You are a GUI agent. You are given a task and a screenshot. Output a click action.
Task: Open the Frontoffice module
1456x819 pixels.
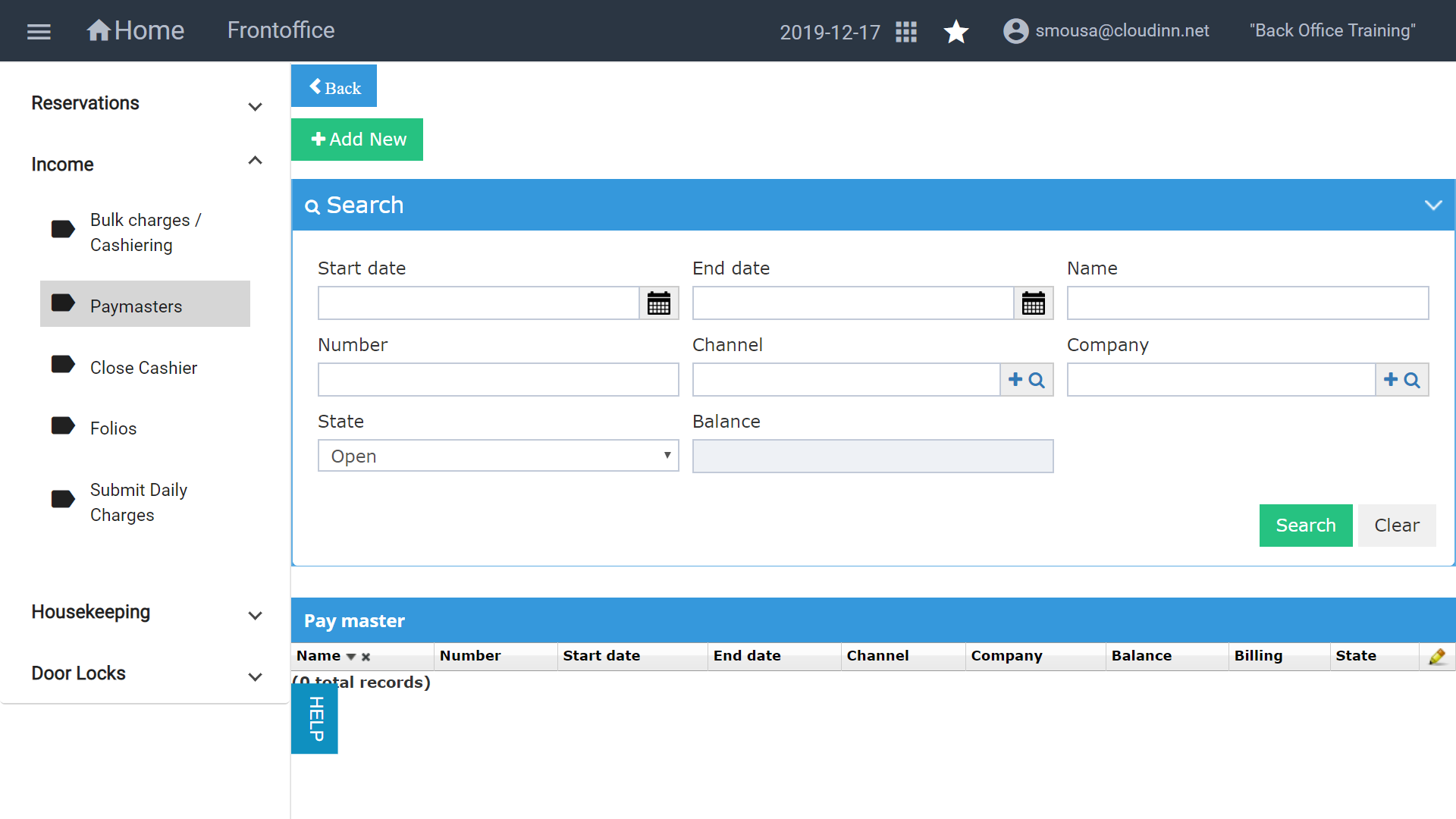click(x=281, y=30)
